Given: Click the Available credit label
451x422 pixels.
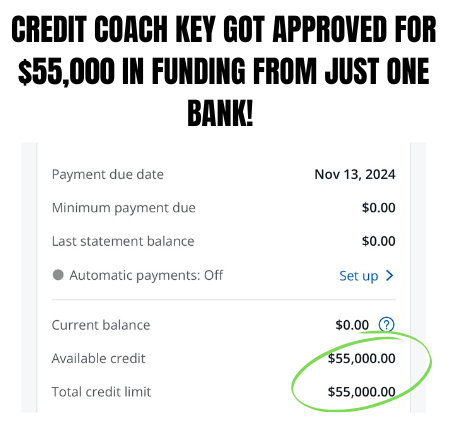Looking at the screenshot, I should pos(99,358).
